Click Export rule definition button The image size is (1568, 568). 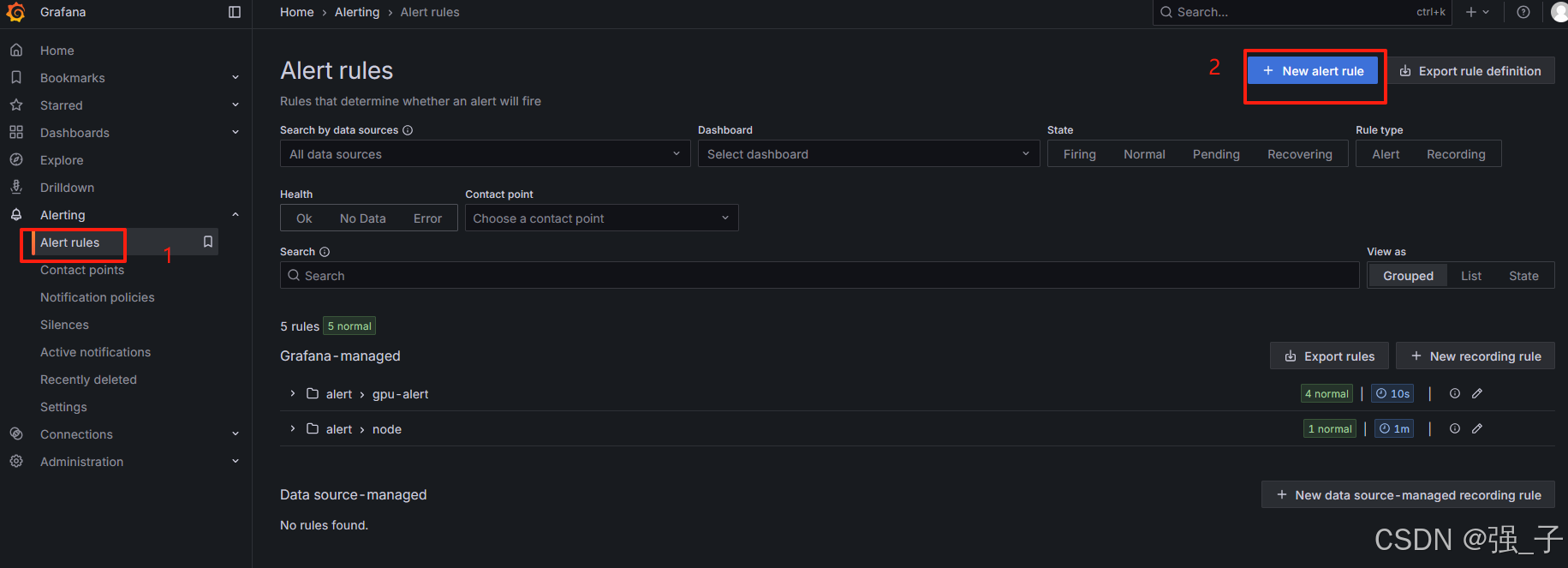point(1470,71)
